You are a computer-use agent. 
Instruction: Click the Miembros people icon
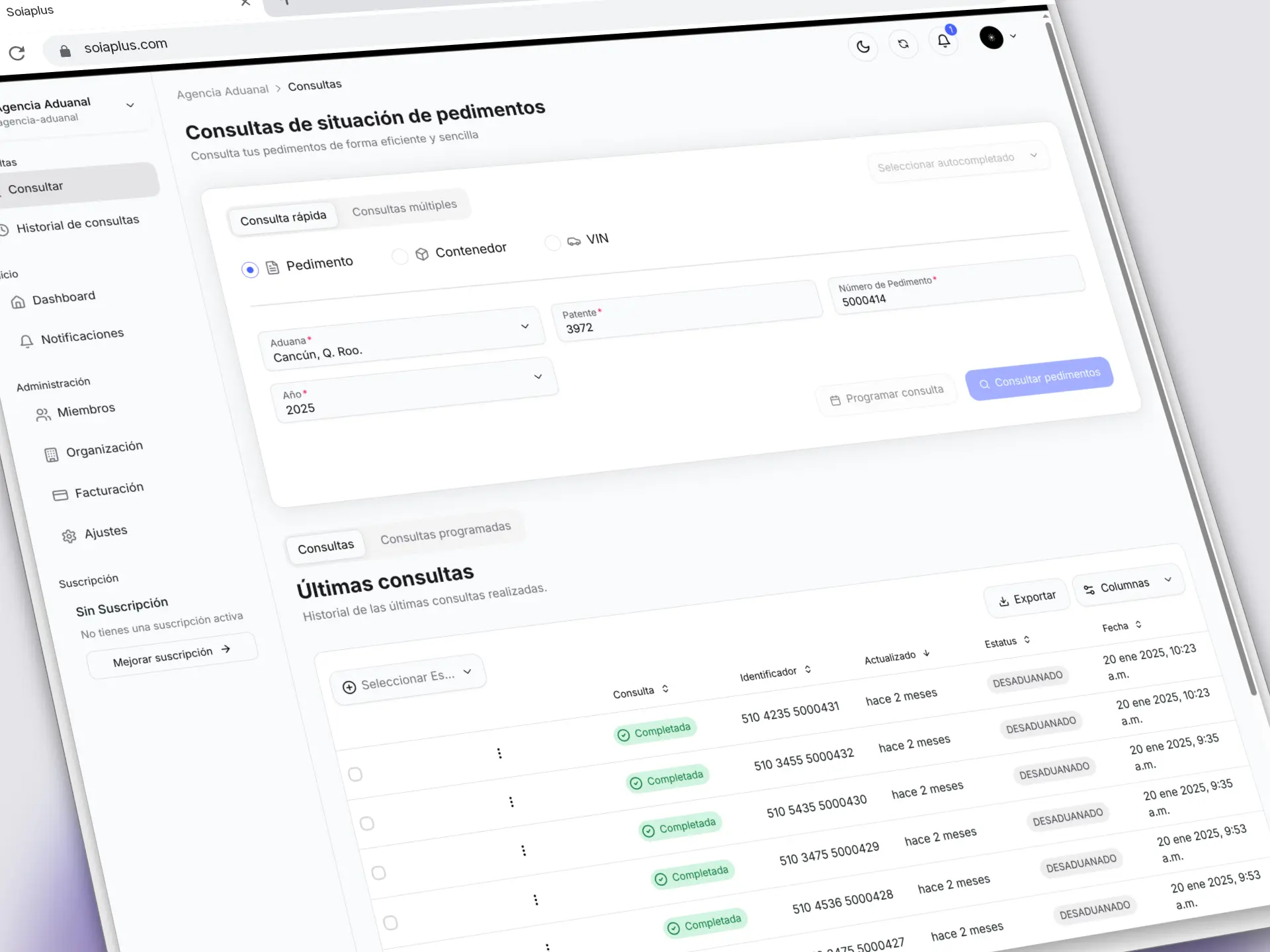[43, 415]
